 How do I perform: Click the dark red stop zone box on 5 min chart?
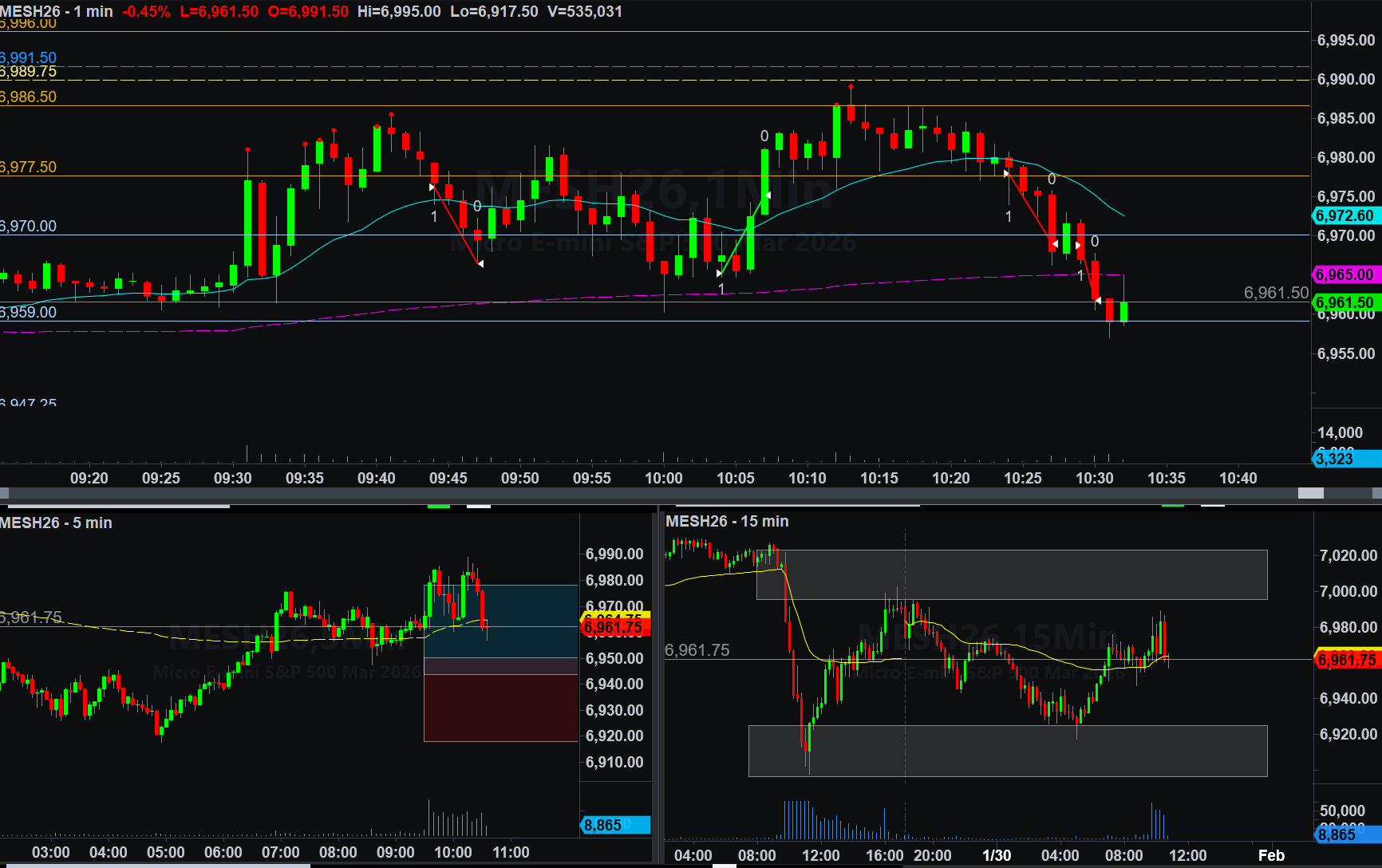(500, 708)
